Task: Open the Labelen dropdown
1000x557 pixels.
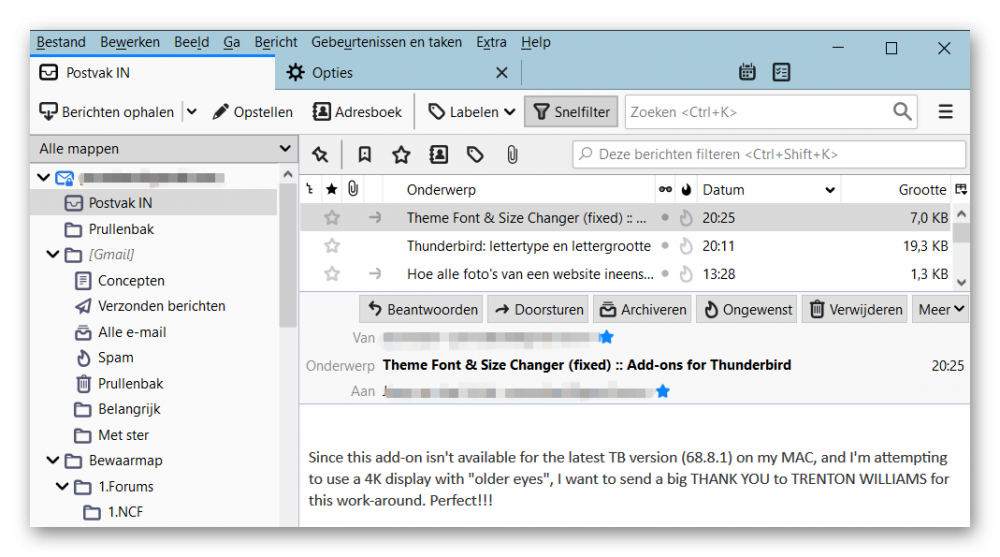Action: pyautogui.click(x=472, y=112)
